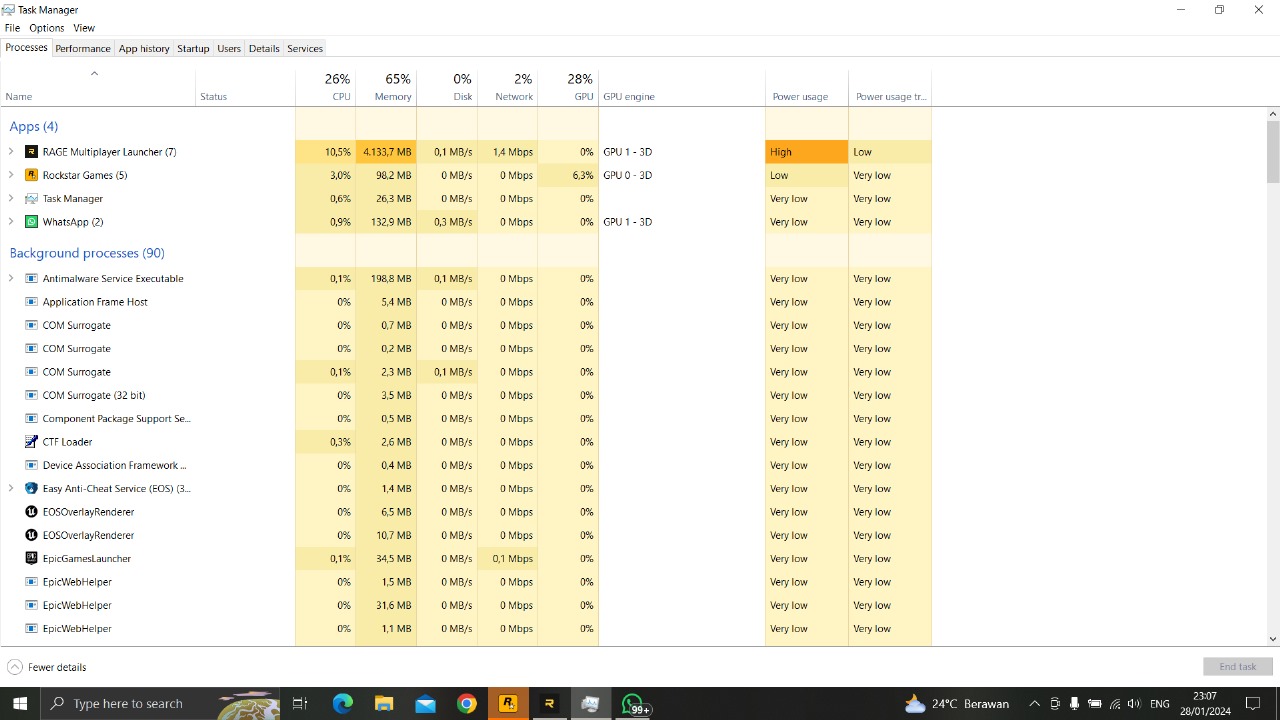Click the RAGE Multiplayer Launcher process icon
Screen dimensions: 1280x720
click(x=31, y=152)
